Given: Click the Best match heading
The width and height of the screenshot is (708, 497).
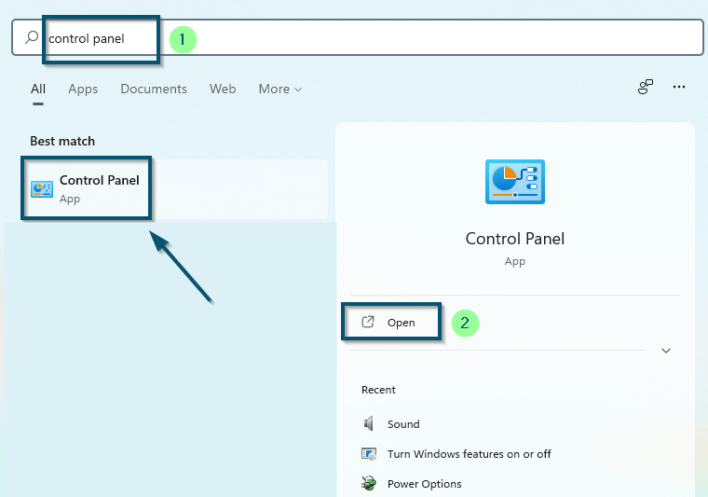Looking at the screenshot, I should click(x=62, y=141).
